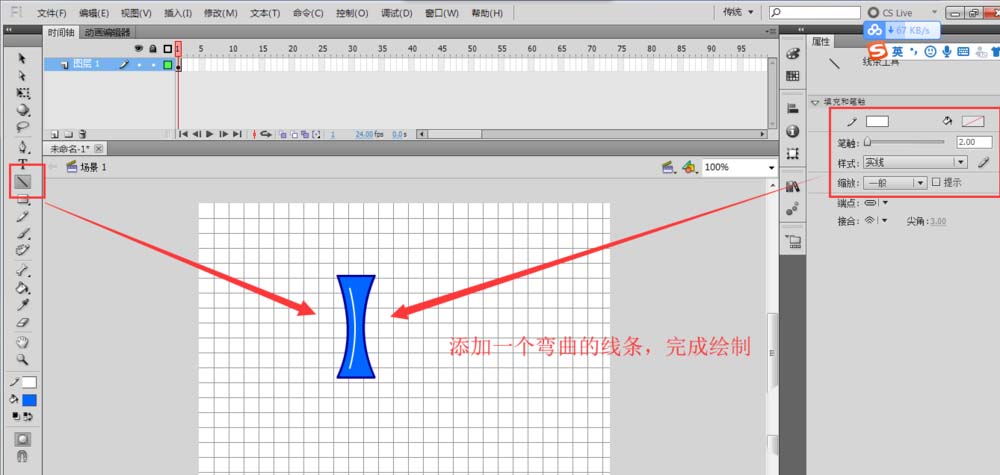This screenshot has width=1000, height=475.
Task: Select the Brush tool
Action: pos(22,233)
